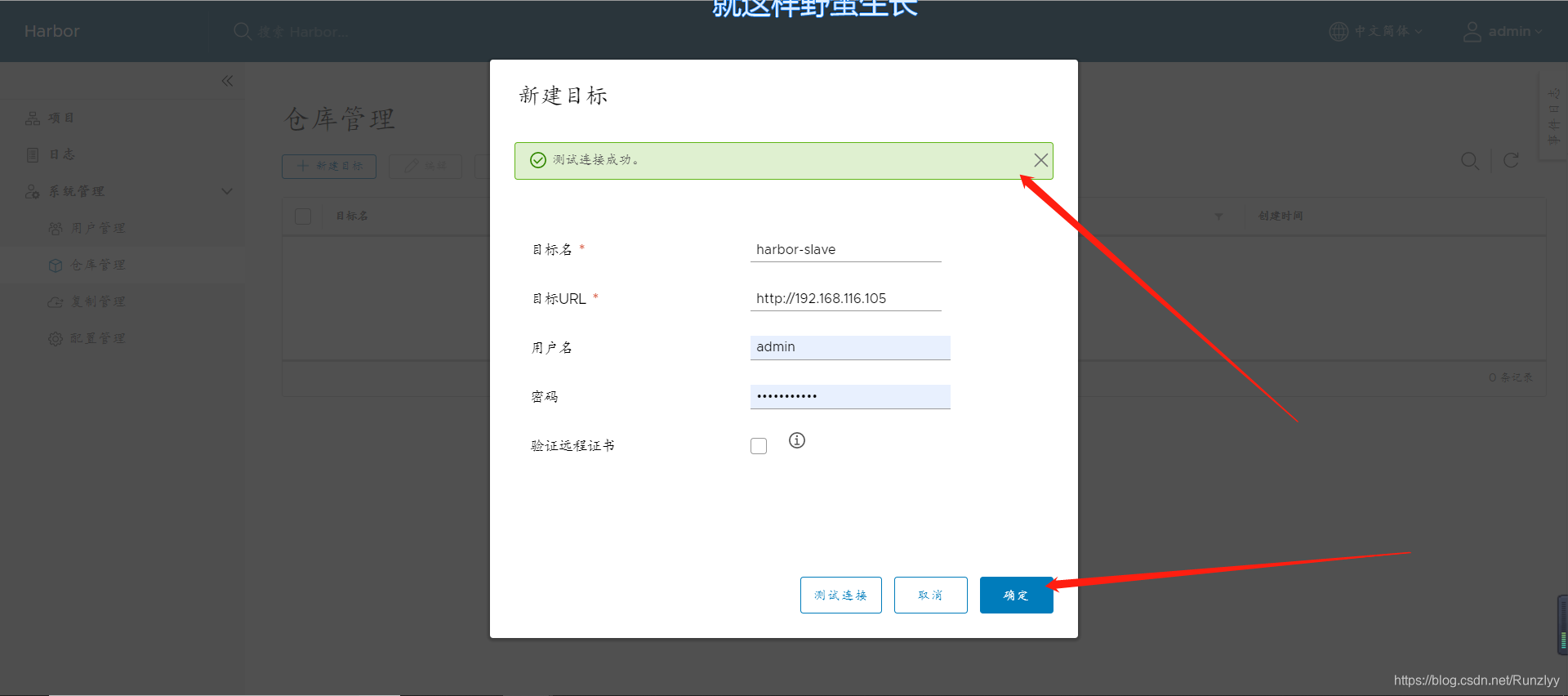This screenshot has height=696, width=1568.
Task: Click the 系统管理 user-gear icon
Action: pos(33,191)
